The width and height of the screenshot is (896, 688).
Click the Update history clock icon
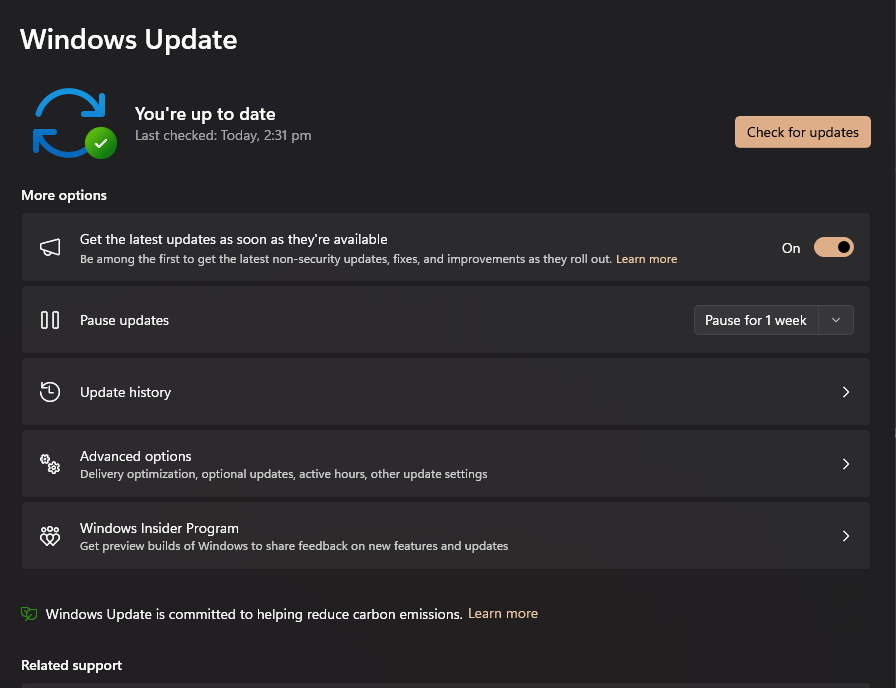50,392
